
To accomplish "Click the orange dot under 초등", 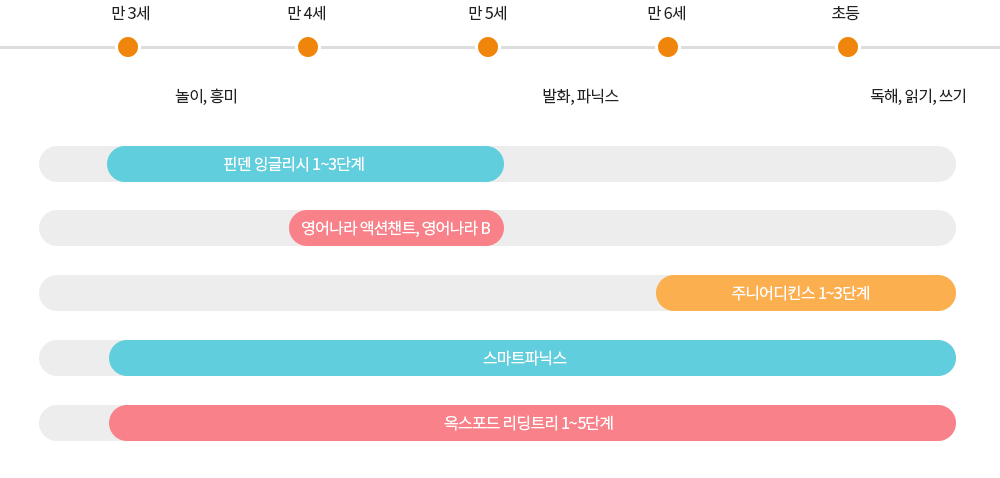I will click(848, 47).
